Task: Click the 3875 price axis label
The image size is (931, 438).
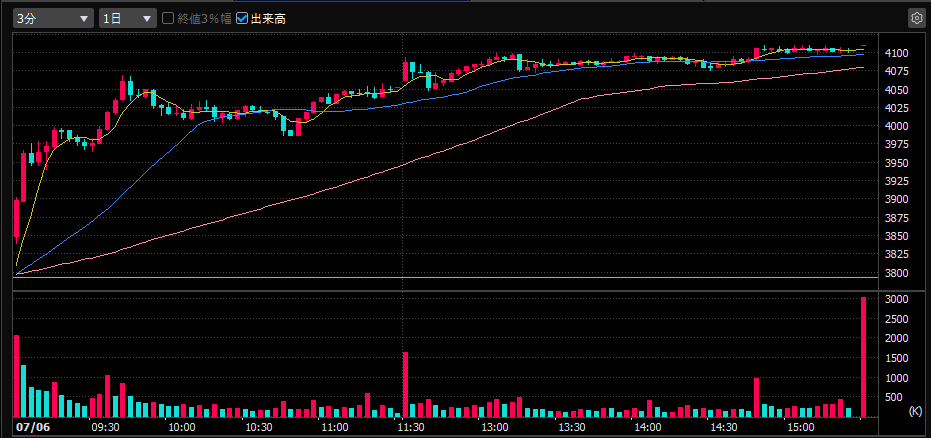Action: (x=896, y=218)
